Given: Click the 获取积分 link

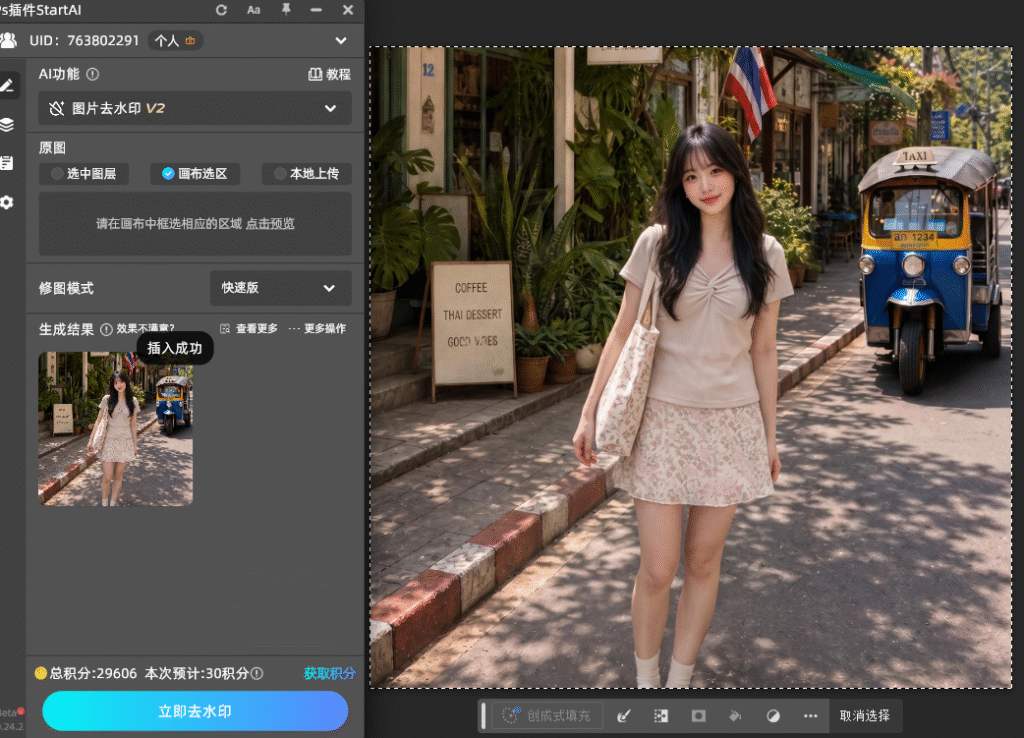Looking at the screenshot, I should tap(329, 673).
